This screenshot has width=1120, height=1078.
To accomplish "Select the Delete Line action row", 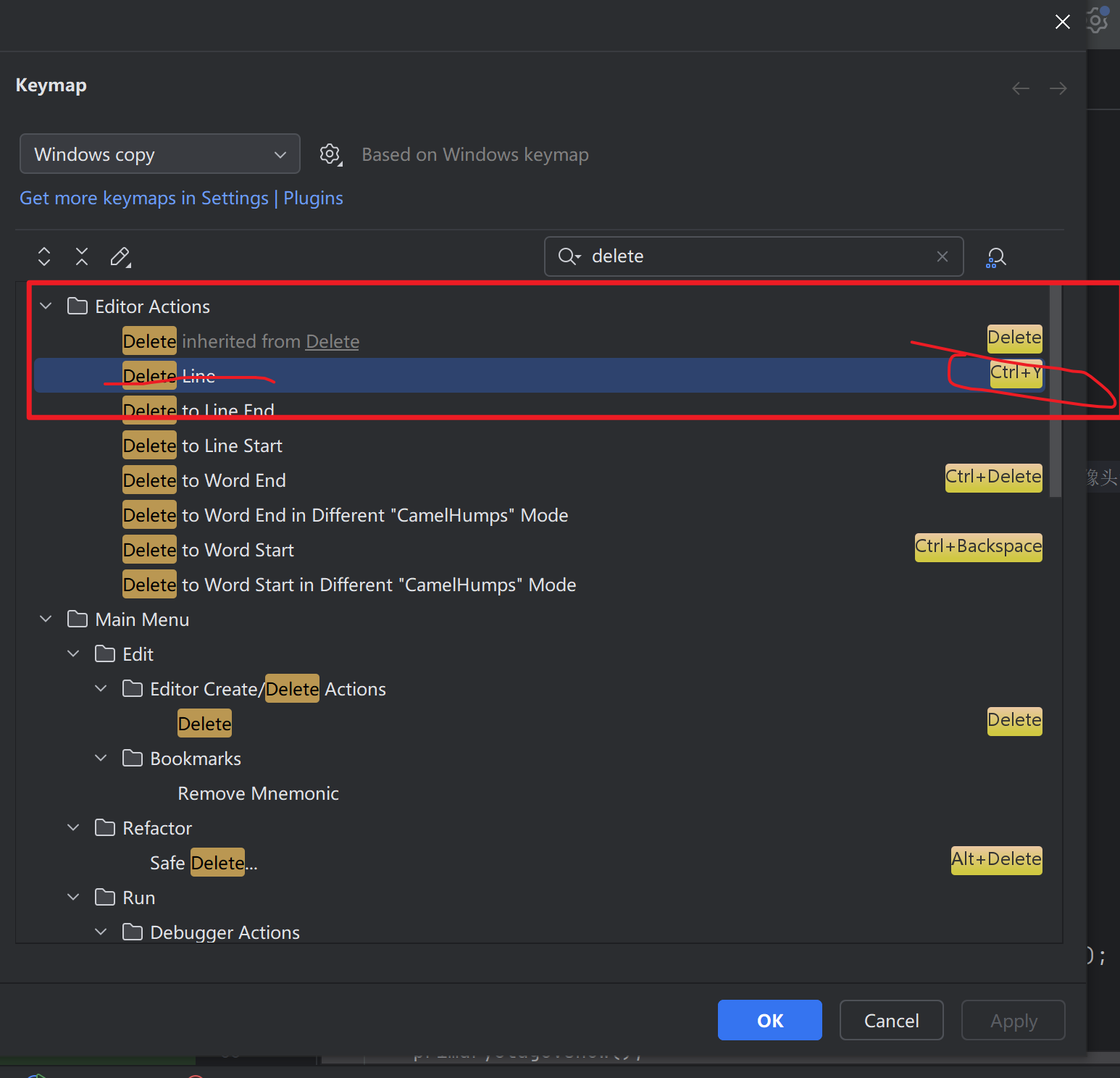I will (540, 375).
